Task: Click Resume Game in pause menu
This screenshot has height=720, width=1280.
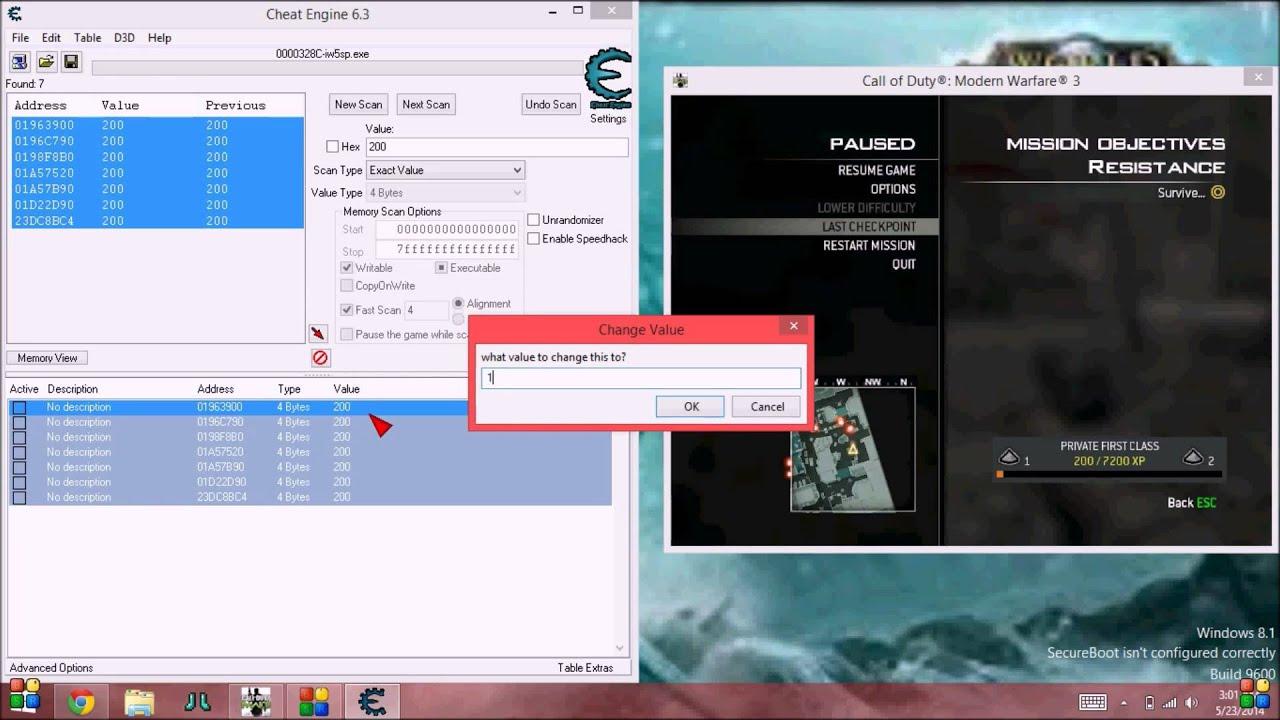Action: pyautogui.click(x=876, y=170)
